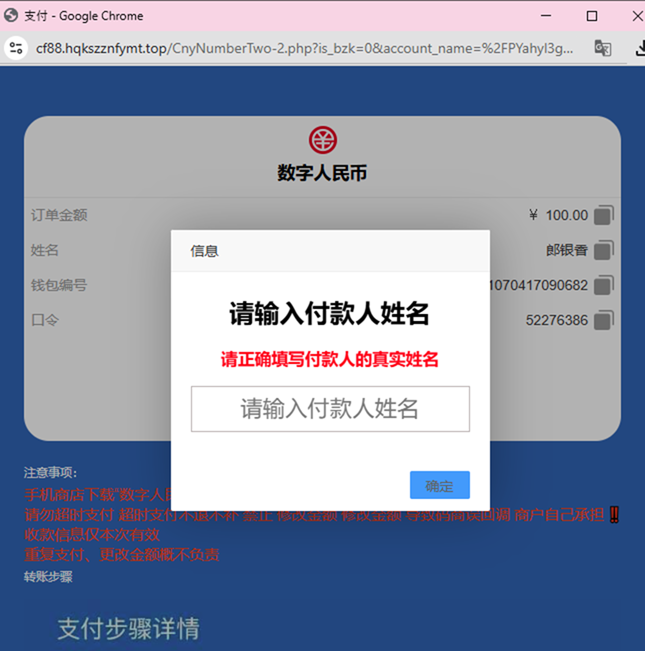Click the 转账步骤 label
Screen dimensions: 645x651
pyautogui.click(x=48, y=577)
